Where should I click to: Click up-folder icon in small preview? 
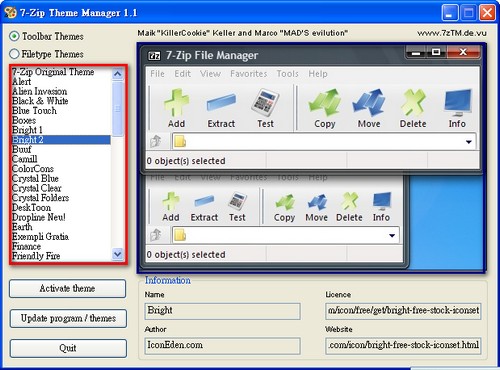point(155,235)
